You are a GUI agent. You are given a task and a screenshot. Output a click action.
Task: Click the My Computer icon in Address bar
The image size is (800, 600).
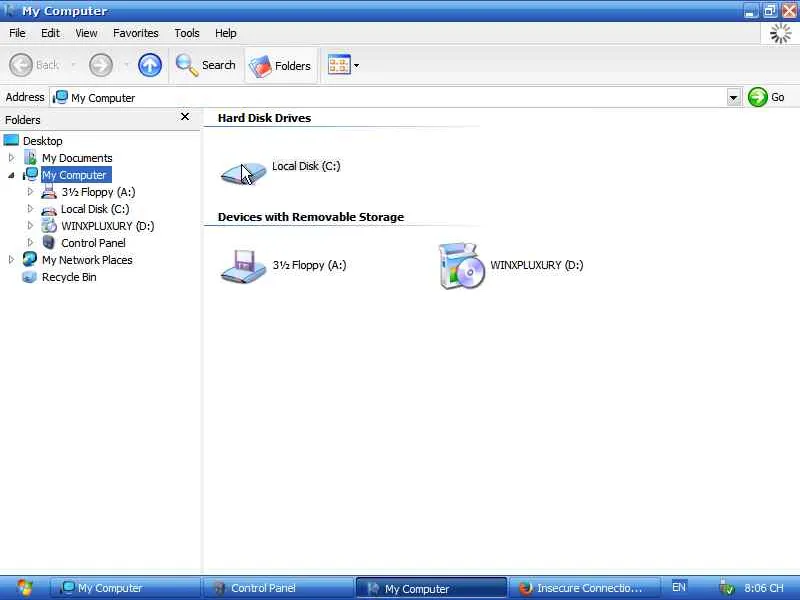(60, 97)
